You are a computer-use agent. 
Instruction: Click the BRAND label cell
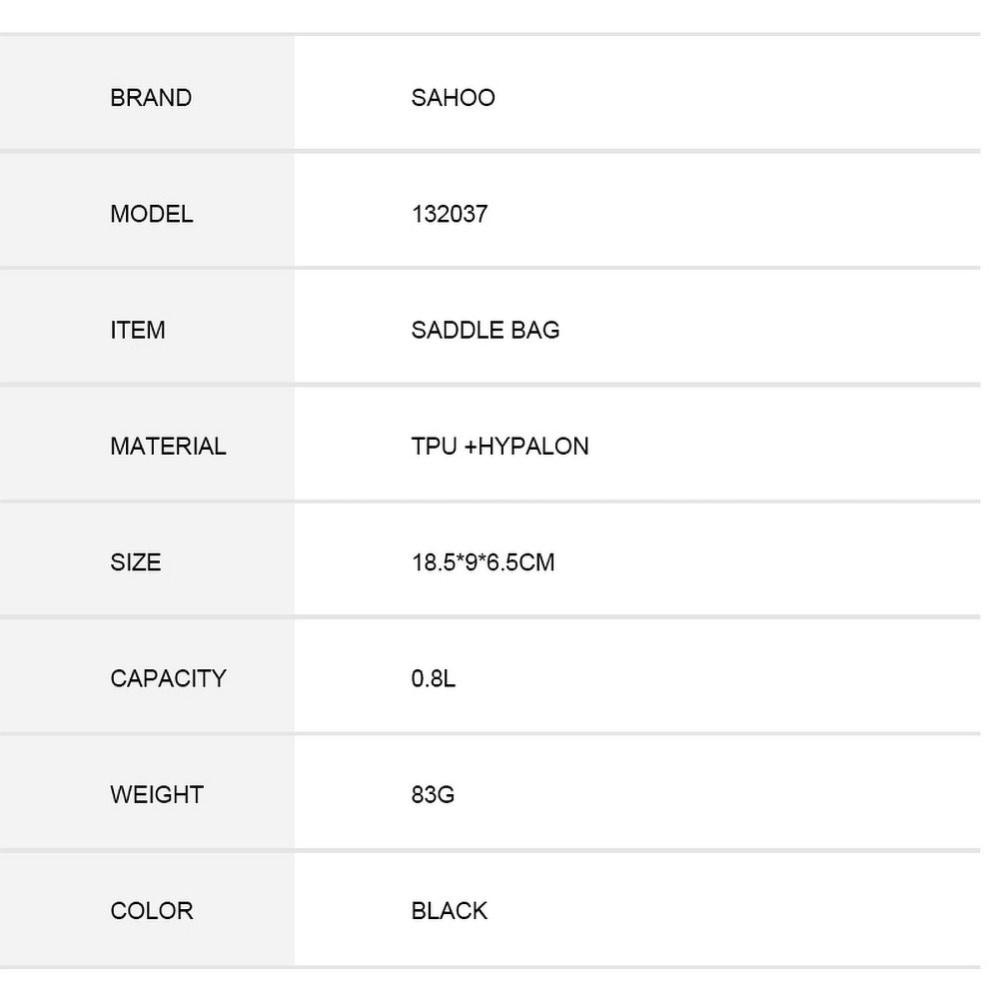(x=147, y=93)
